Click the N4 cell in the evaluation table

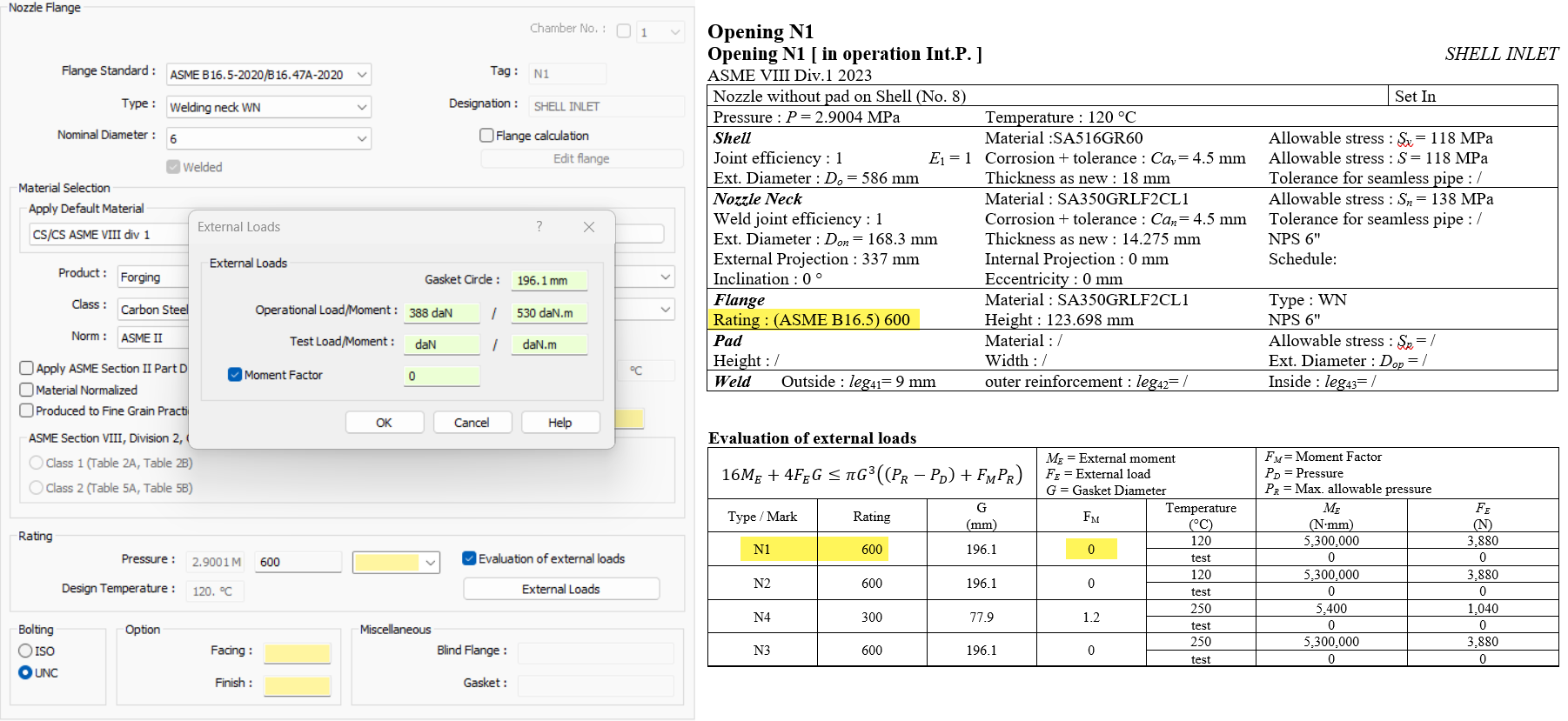tap(761, 617)
